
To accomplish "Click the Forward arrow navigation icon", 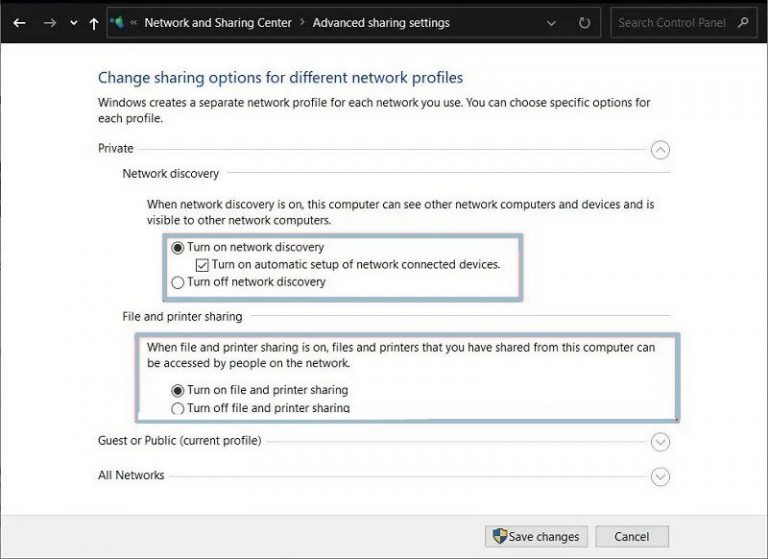I will (49, 22).
